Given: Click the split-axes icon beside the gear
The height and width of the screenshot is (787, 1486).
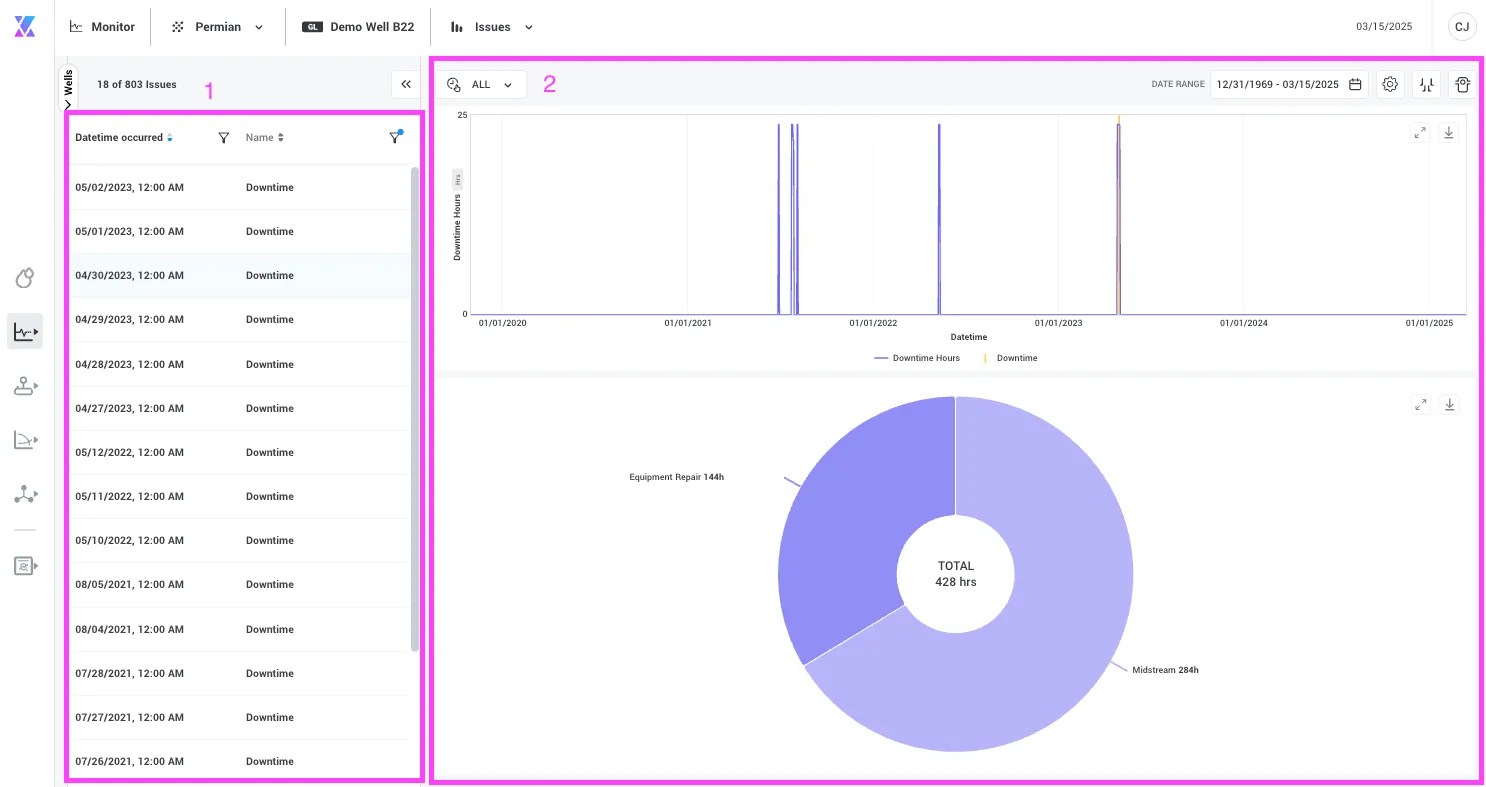Looking at the screenshot, I should (1427, 85).
